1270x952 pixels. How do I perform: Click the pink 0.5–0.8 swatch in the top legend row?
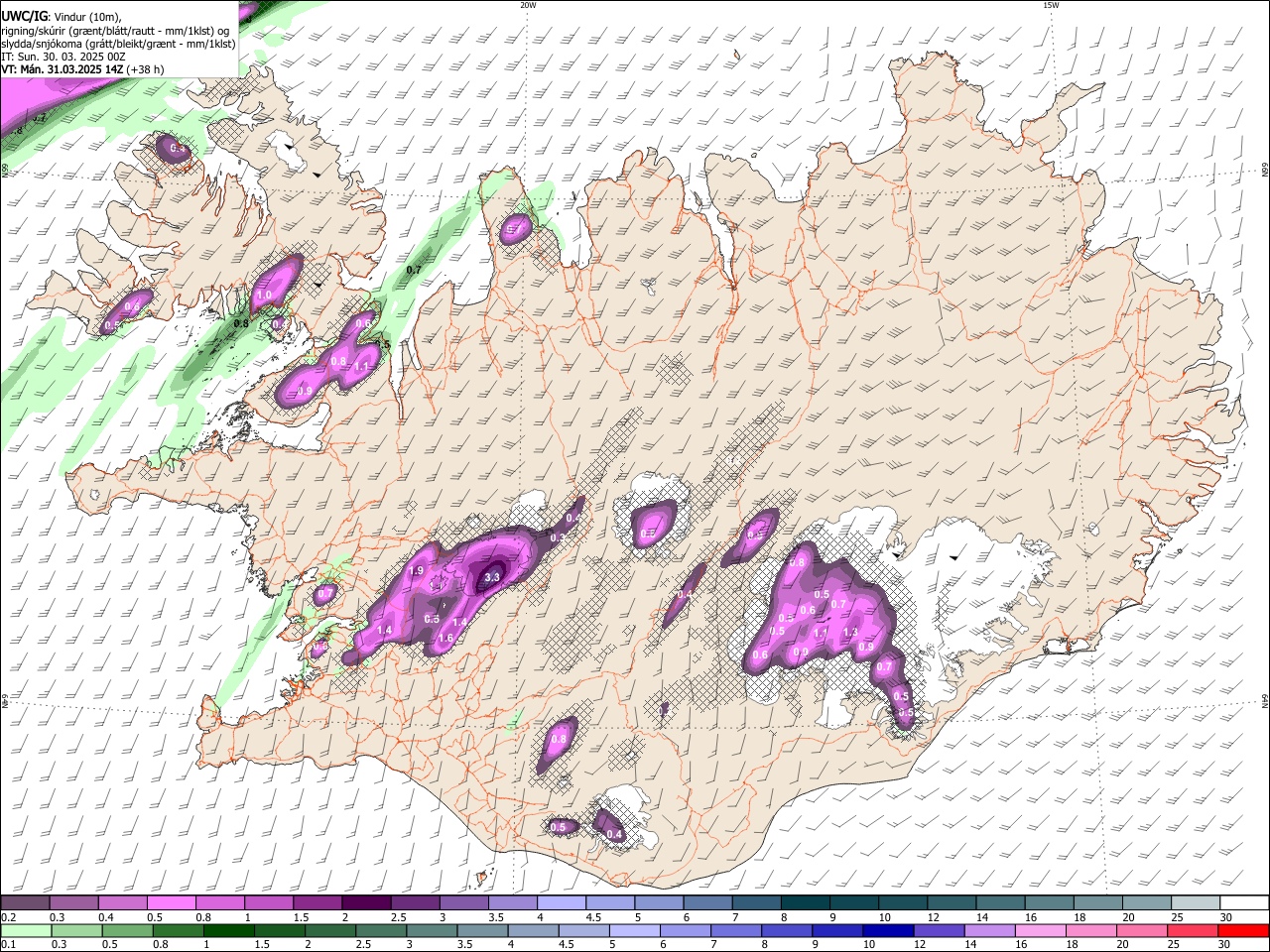(171, 903)
